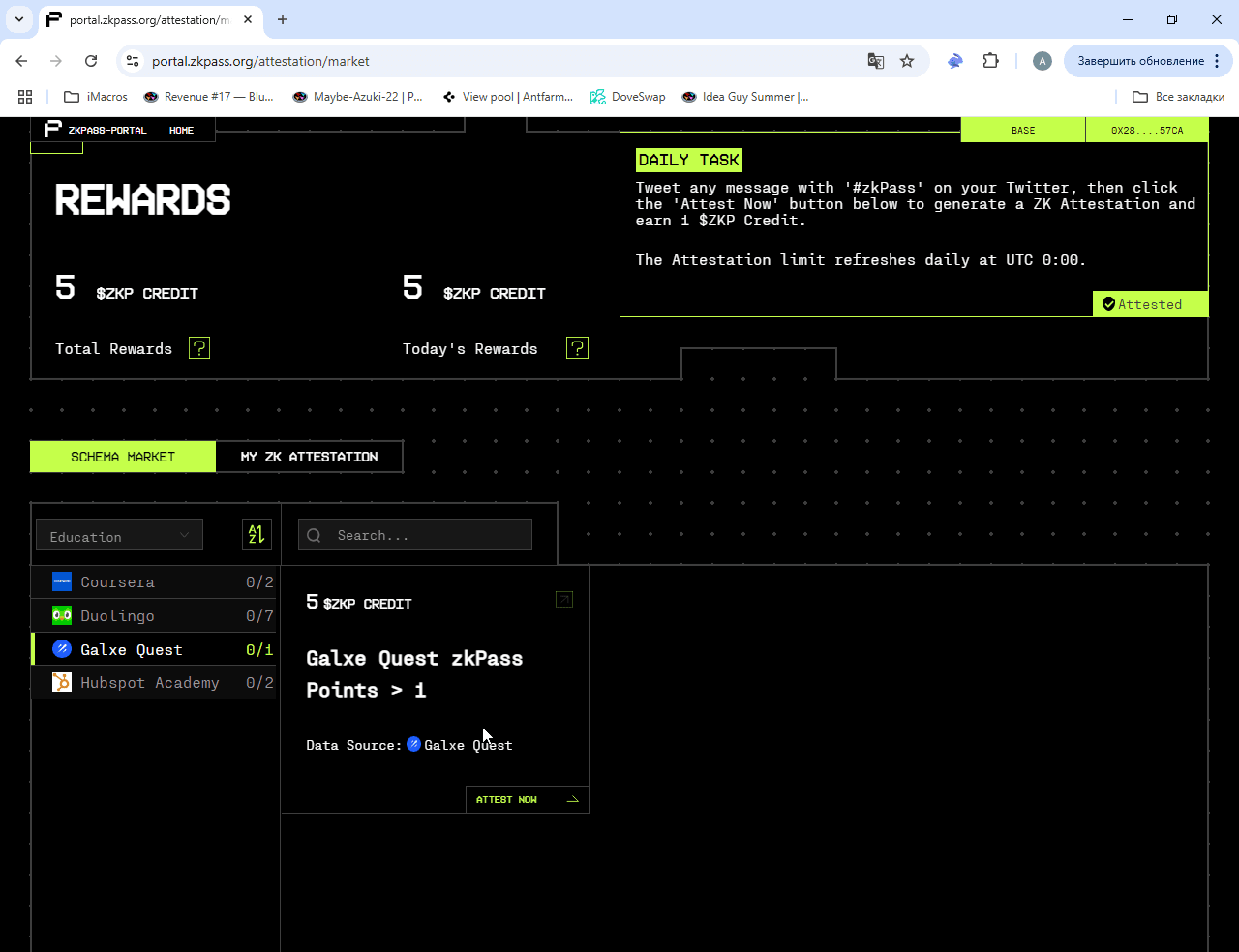The width and height of the screenshot is (1239, 952).
Task: Select Duolingo in the schema list
Action: (x=155, y=615)
